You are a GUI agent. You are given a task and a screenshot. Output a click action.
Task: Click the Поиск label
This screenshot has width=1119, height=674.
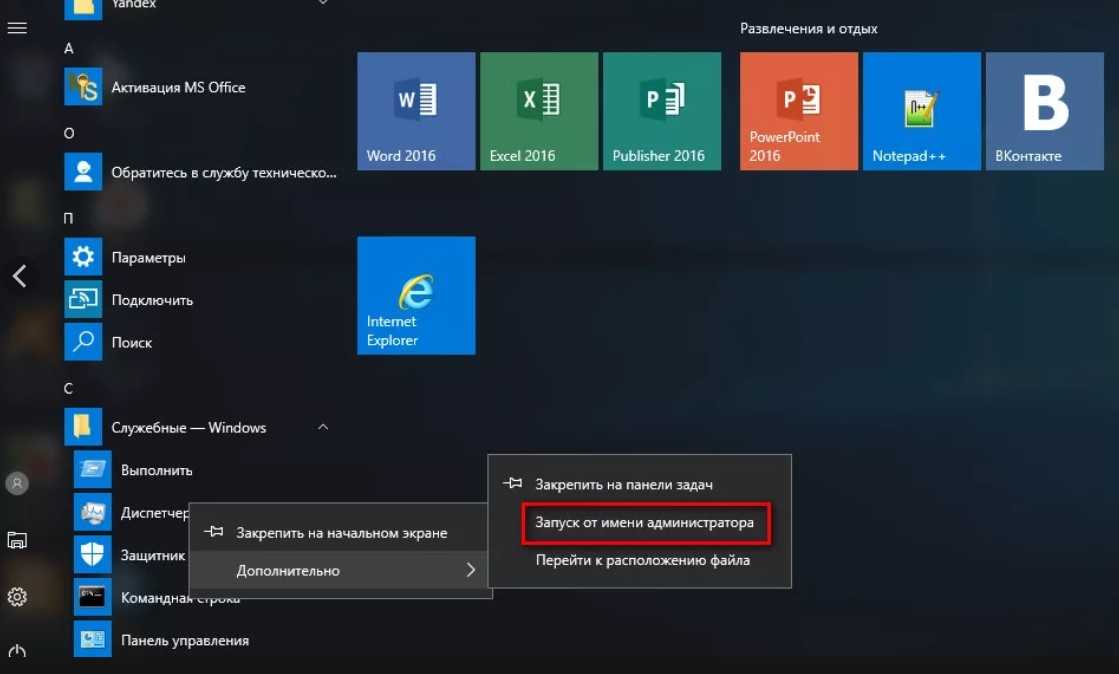tap(131, 343)
